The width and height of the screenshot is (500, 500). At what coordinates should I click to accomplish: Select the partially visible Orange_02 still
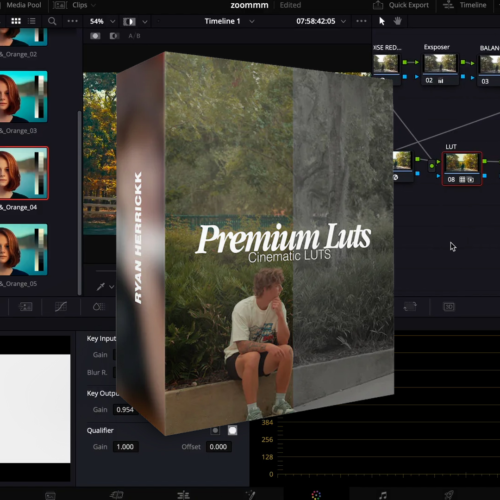tap(23, 37)
